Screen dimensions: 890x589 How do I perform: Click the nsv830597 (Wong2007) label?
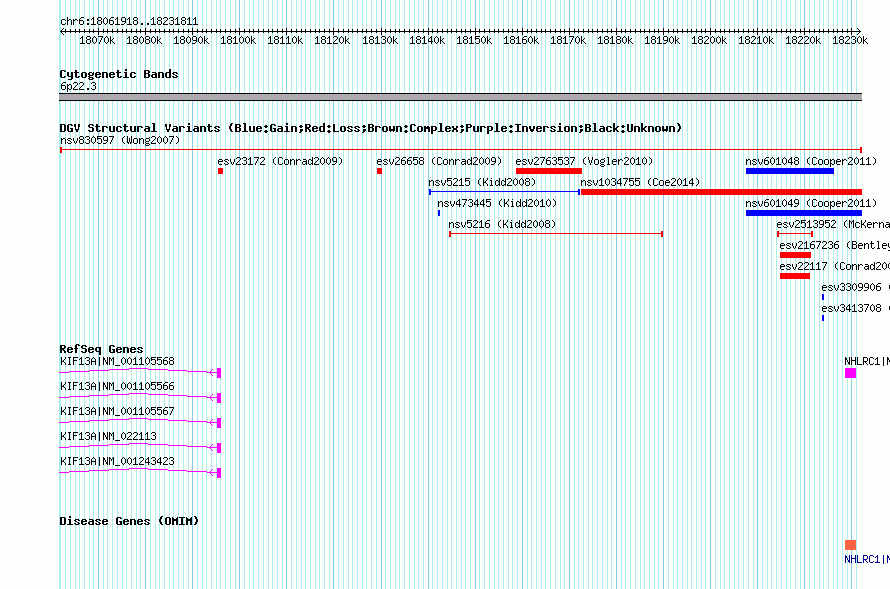[x=120, y=140]
